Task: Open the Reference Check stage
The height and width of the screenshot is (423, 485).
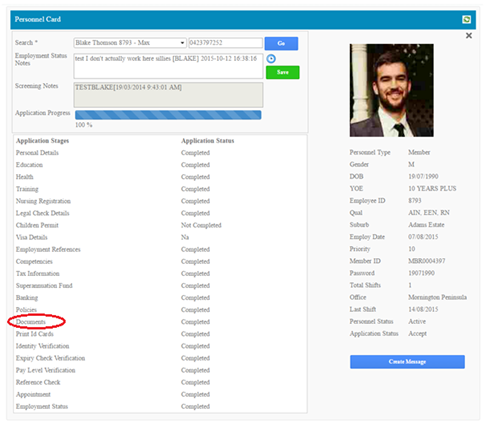Action: (x=38, y=382)
